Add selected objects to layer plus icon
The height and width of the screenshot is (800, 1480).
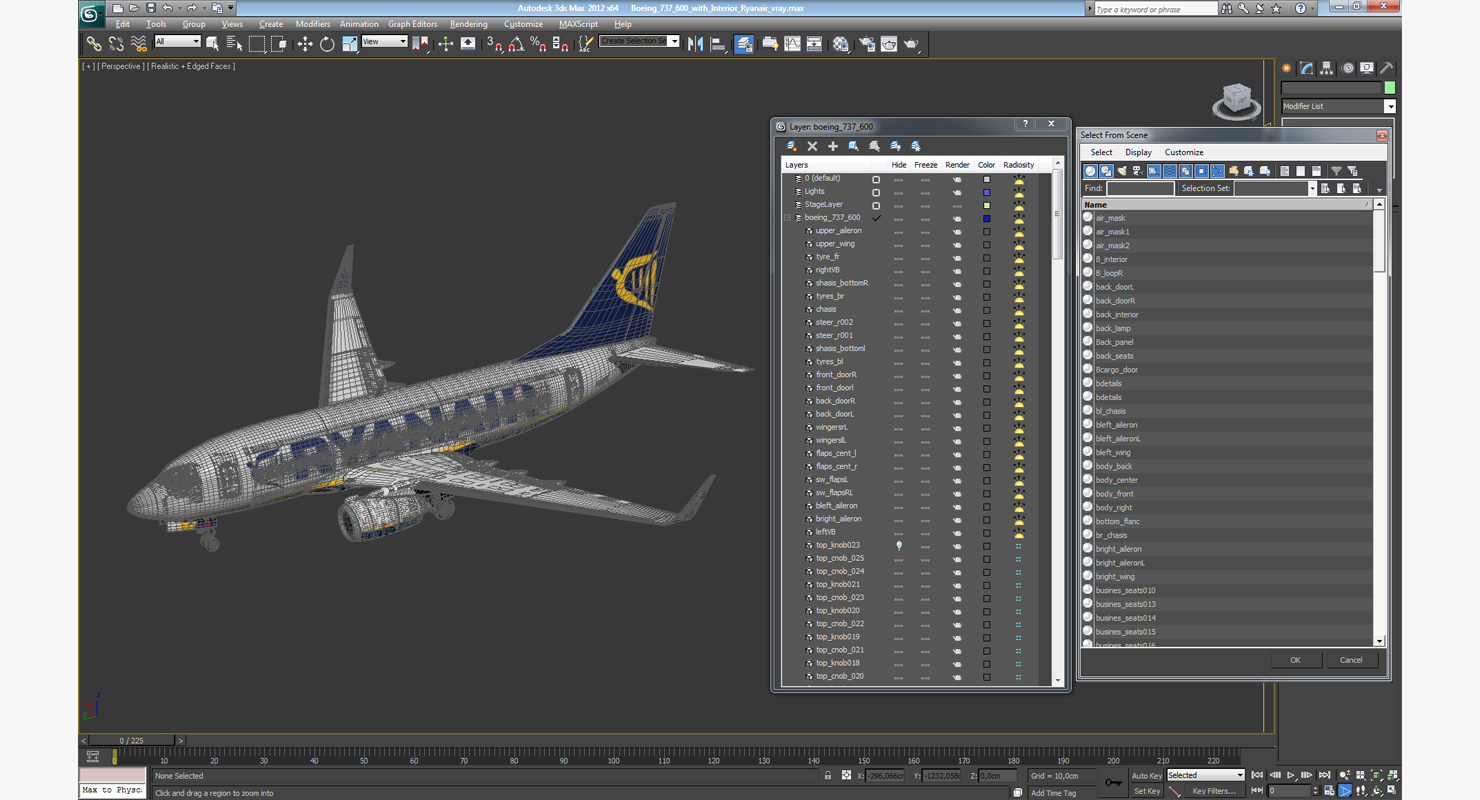click(x=832, y=146)
